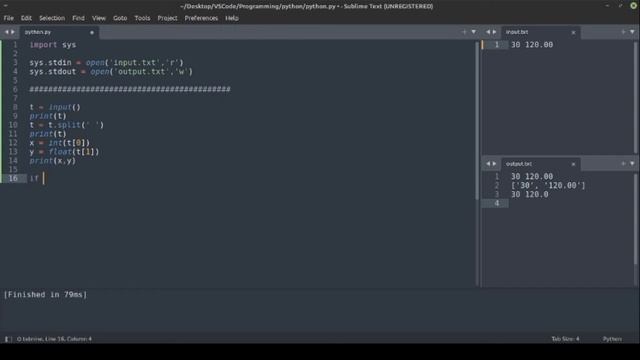Click the t.split line
Screen dimensions: 640x360
pyautogui.click(x=67, y=125)
